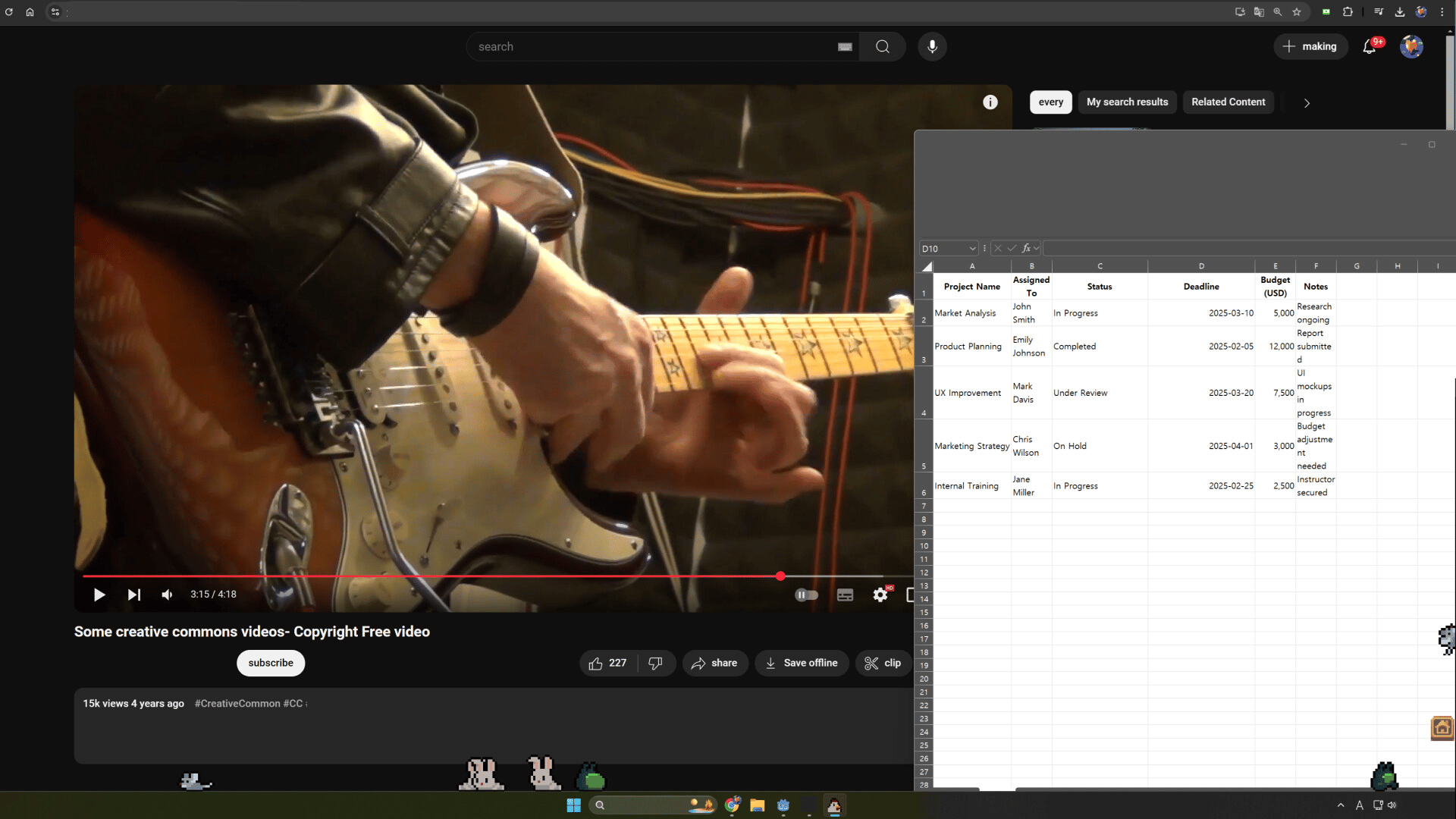The width and height of the screenshot is (1456, 819).
Task: Select the Related Content chip
Action: [1228, 102]
